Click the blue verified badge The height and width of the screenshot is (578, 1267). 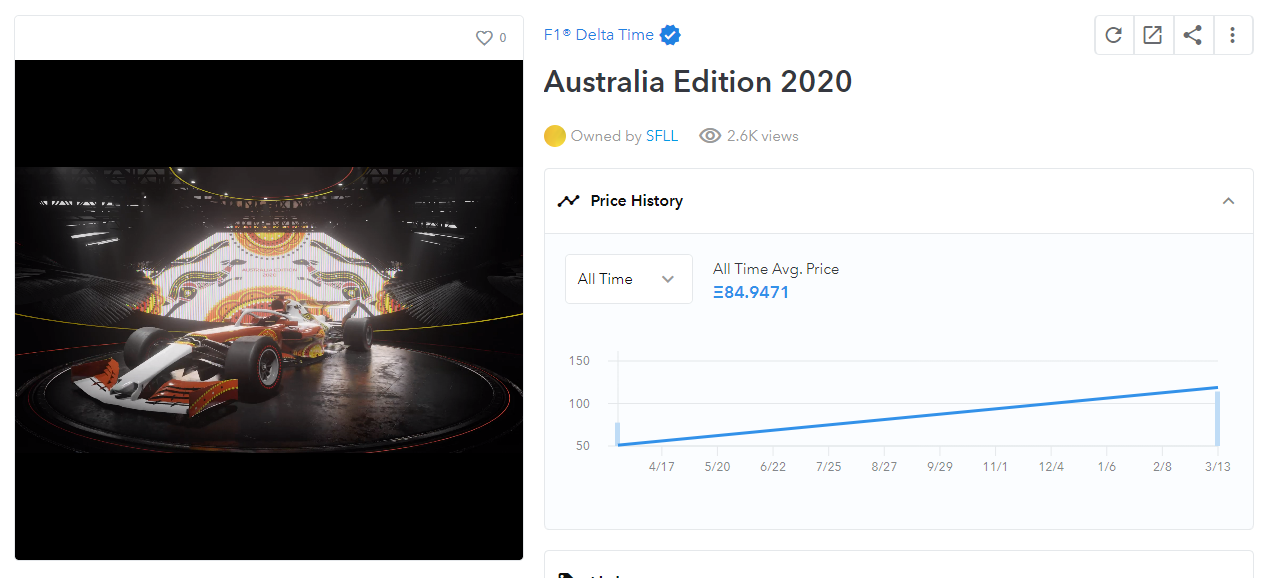[x=671, y=35]
